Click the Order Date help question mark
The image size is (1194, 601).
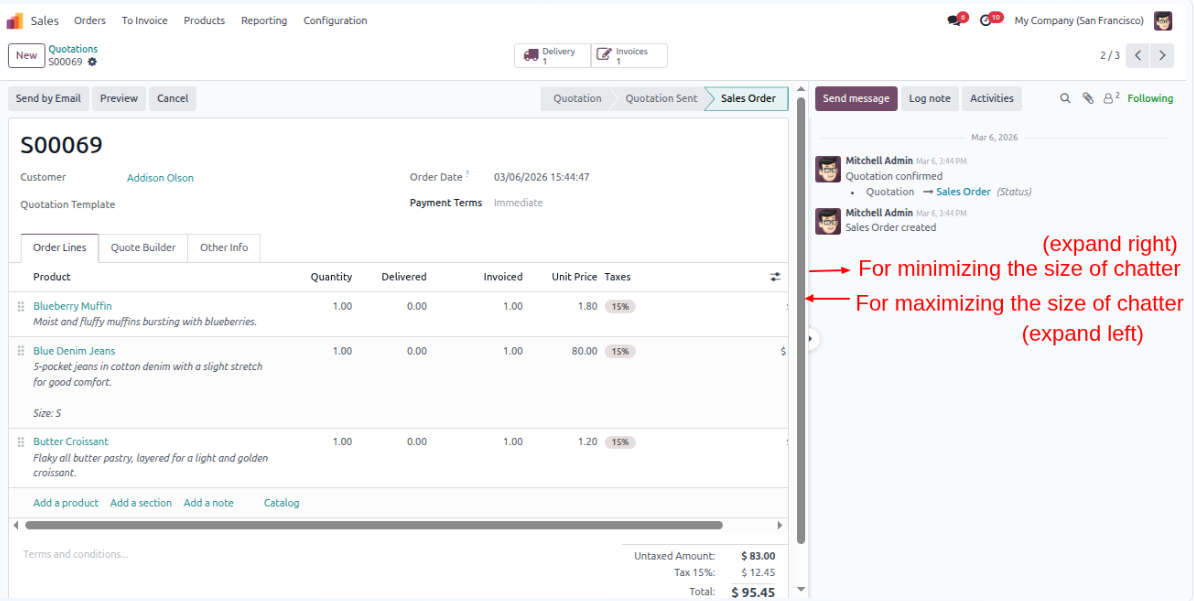pyautogui.click(x=468, y=174)
